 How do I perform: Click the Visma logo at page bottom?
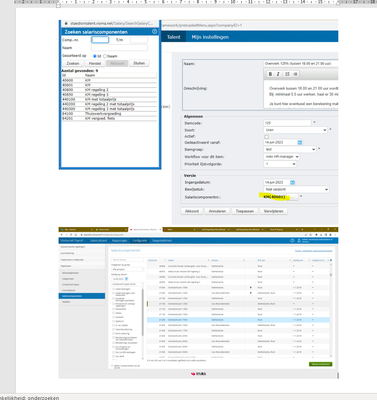coord(198,374)
